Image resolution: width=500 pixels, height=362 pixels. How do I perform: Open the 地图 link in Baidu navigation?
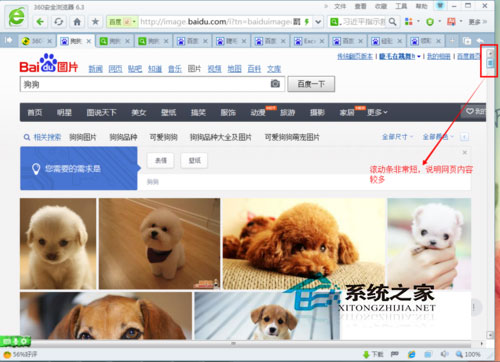coord(234,69)
